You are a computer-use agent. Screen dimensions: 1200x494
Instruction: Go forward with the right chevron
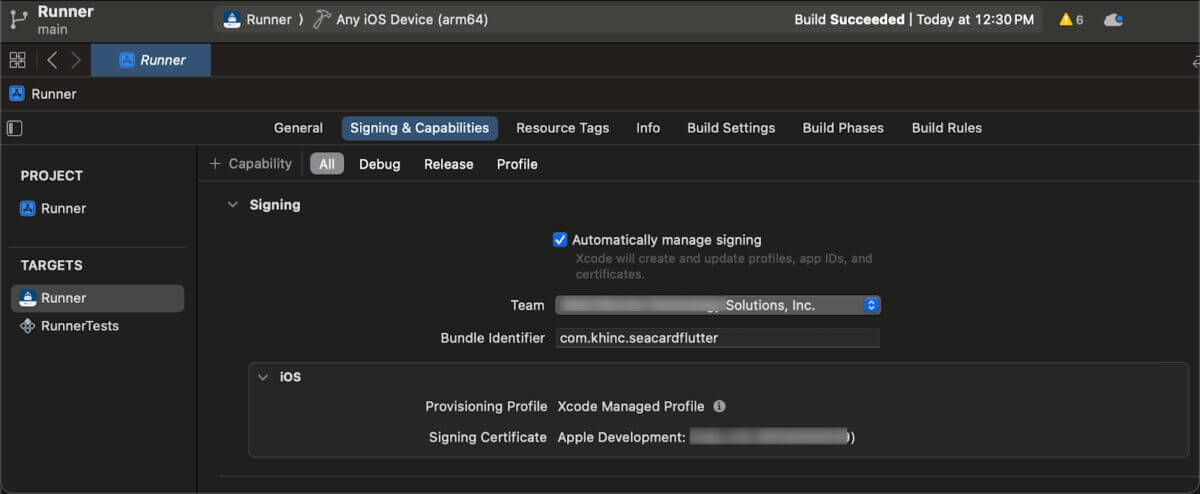pyautogui.click(x=76, y=60)
